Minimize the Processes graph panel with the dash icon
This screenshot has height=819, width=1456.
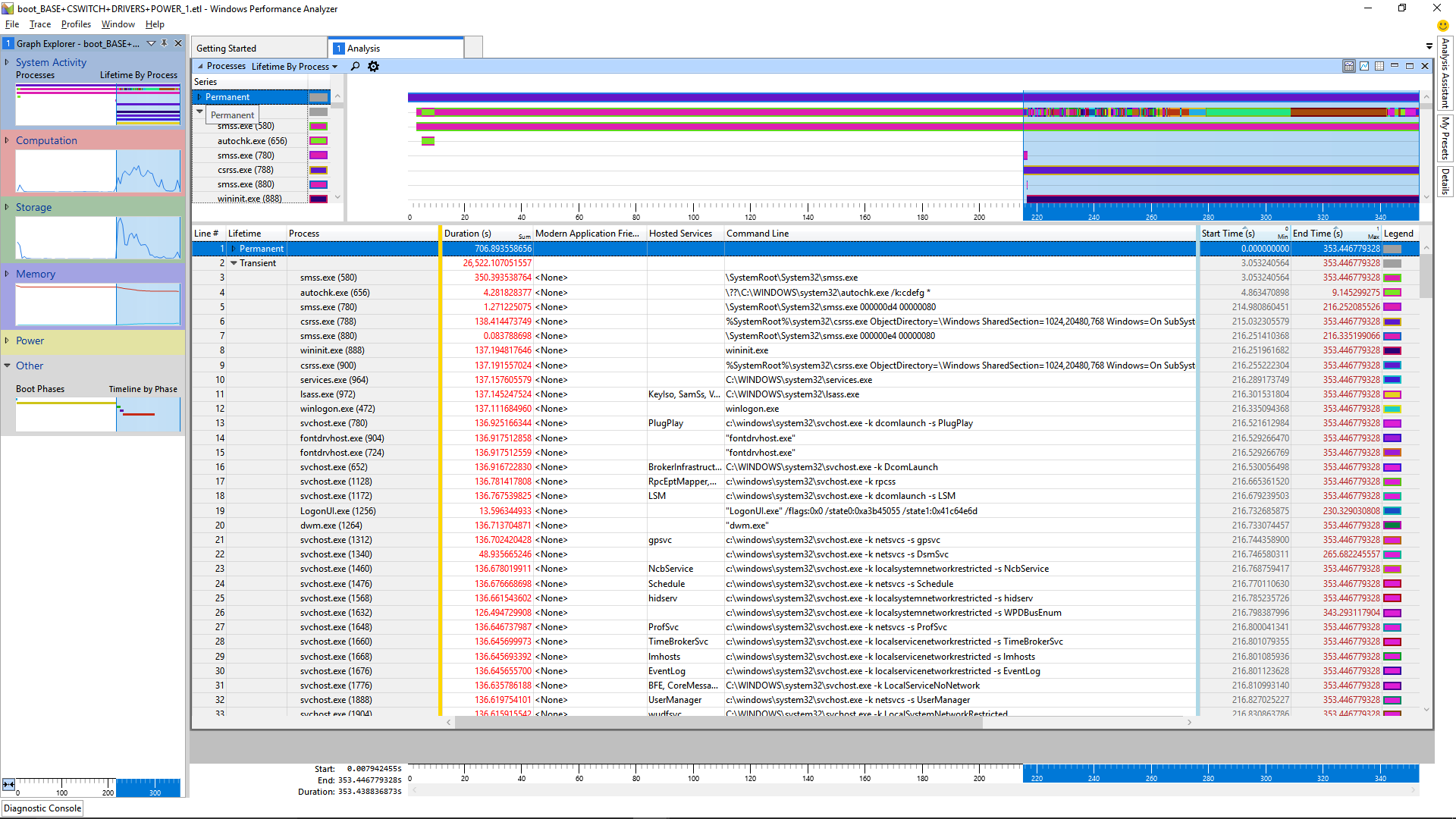click(1395, 66)
